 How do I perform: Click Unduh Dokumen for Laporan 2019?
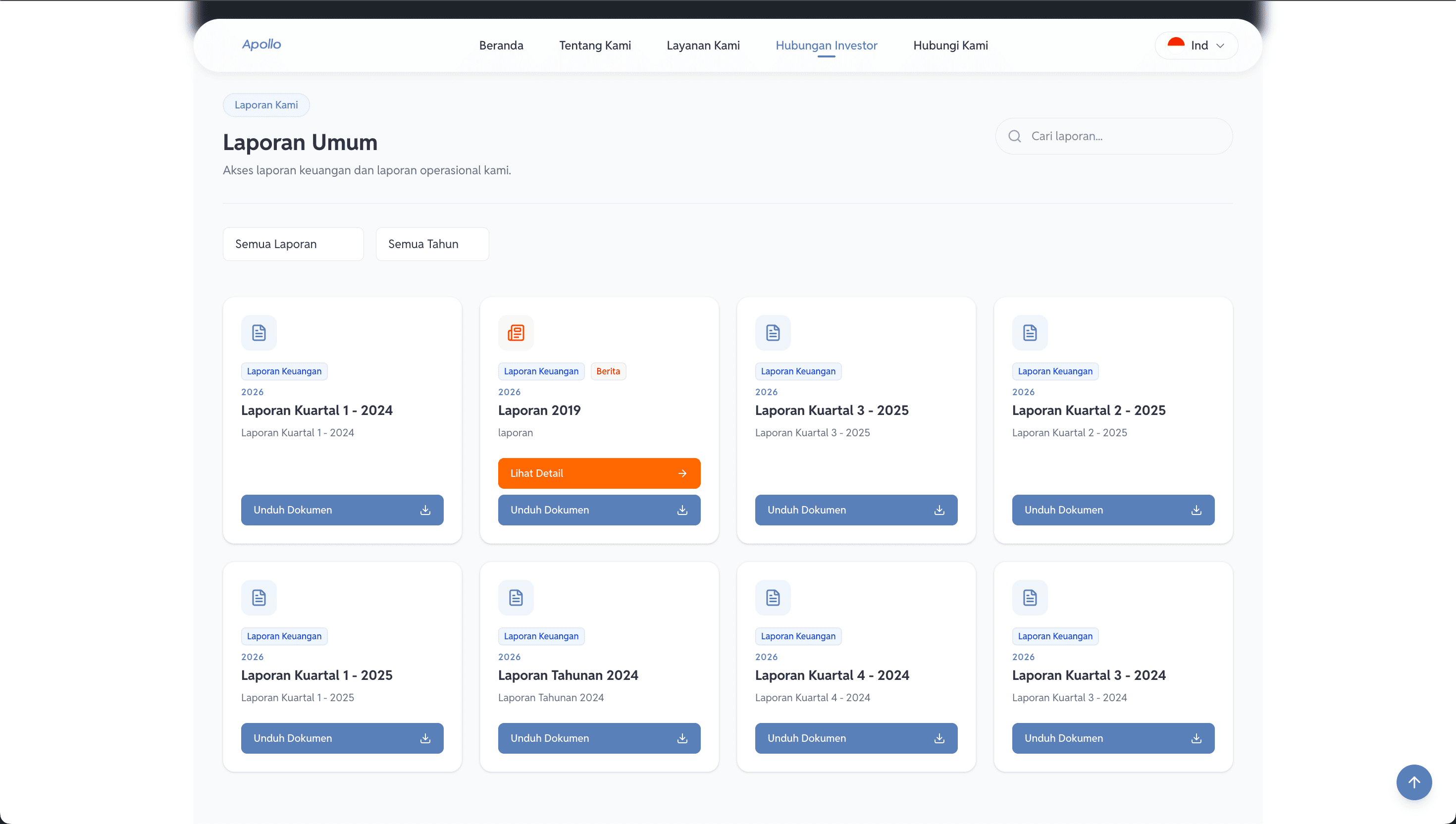tap(599, 510)
